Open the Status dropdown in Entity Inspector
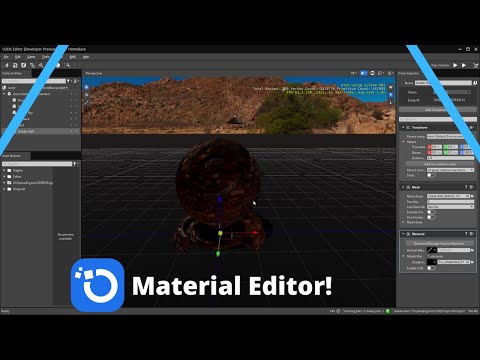 coord(452,92)
